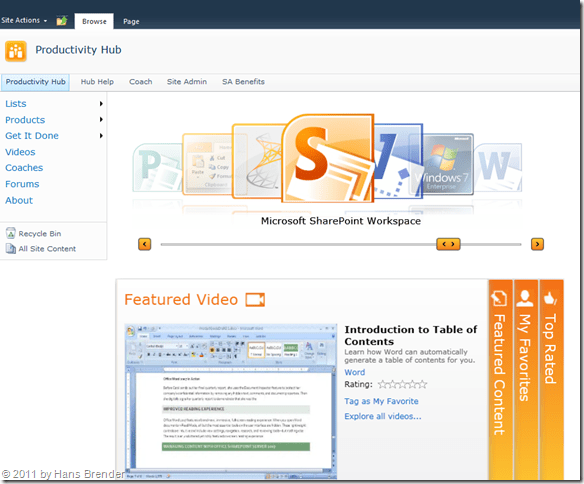This screenshot has width=584, height=484.
Task: Click the My Favorites person icon
Action: tap(524, 298)
